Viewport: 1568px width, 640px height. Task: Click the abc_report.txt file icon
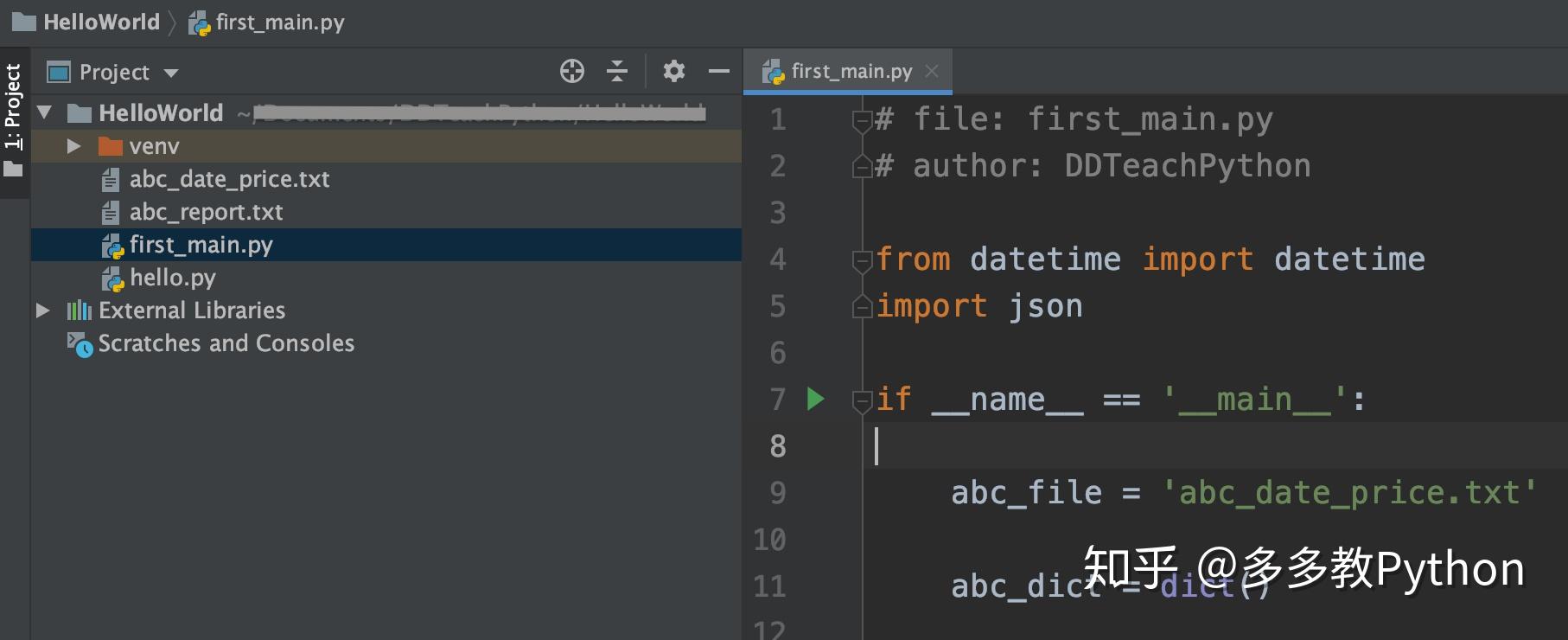tap(110, 213)
